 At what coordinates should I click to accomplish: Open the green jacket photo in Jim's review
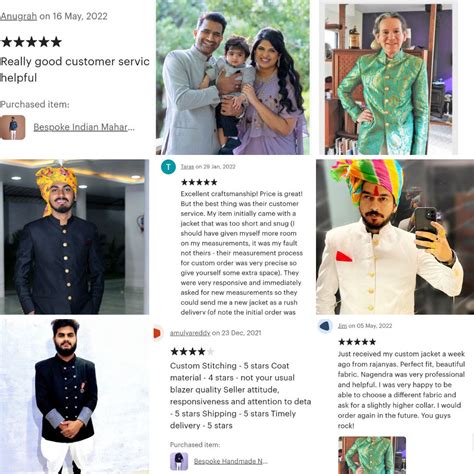[x=372, y=455]
